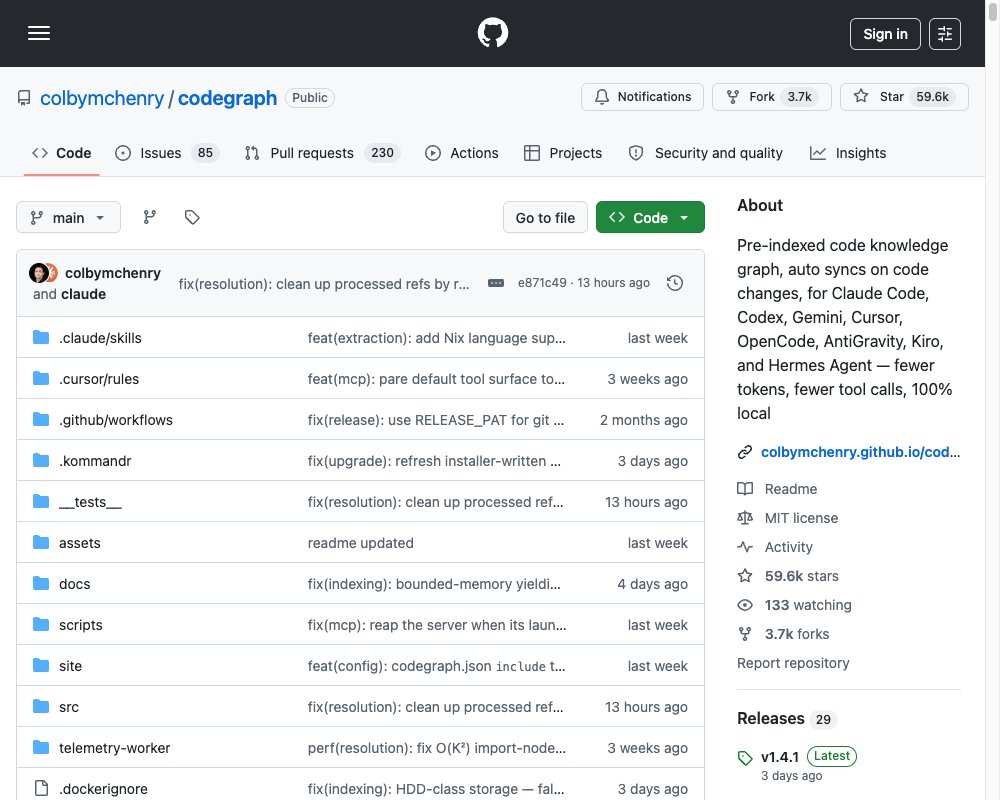Click the repository icon before owner name
This screenshot has width=1000, height=800.
pyautogui.click(x=24, y=98)
